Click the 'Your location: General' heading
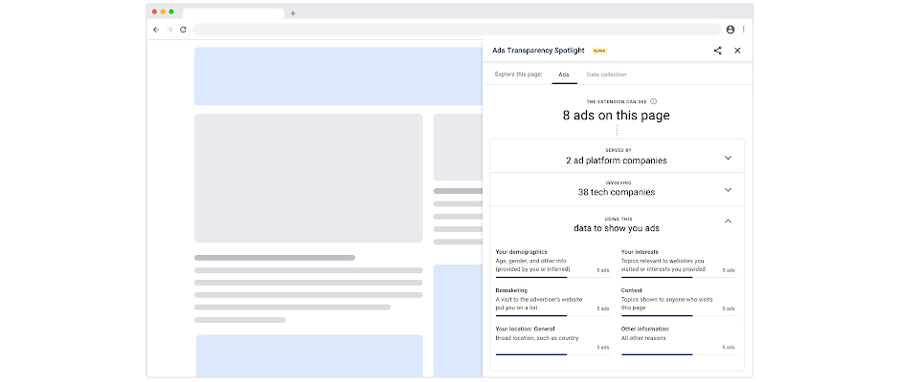Viewport: 900px width, 382px height. pyautogui.click(x=525, y=329)
